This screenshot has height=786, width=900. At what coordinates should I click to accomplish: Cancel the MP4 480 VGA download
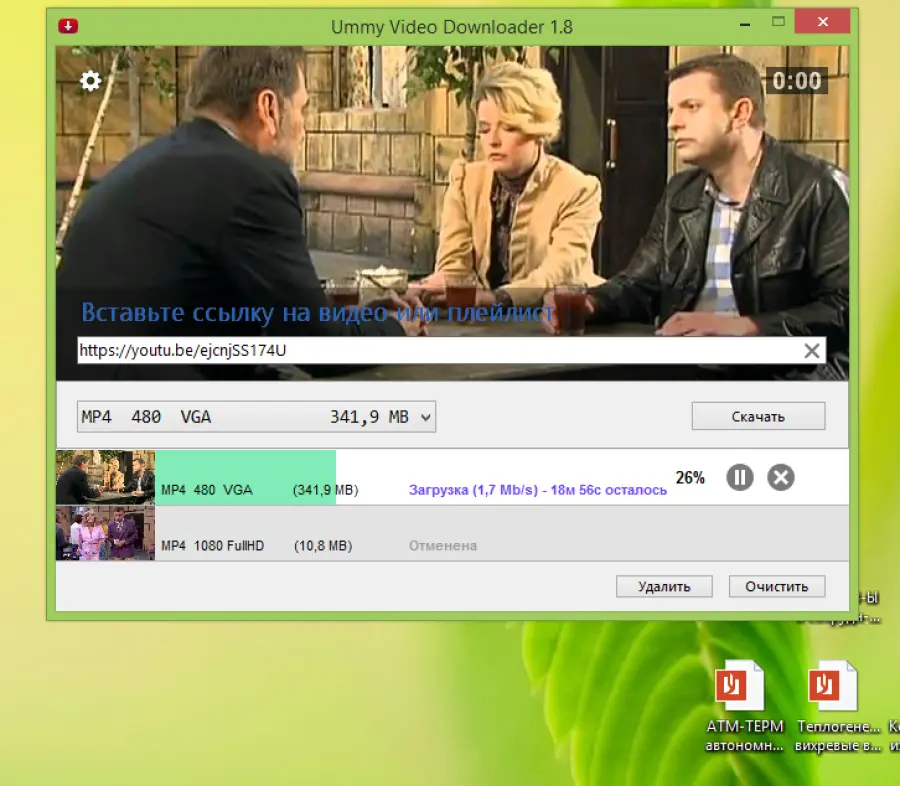pos(781,477)
